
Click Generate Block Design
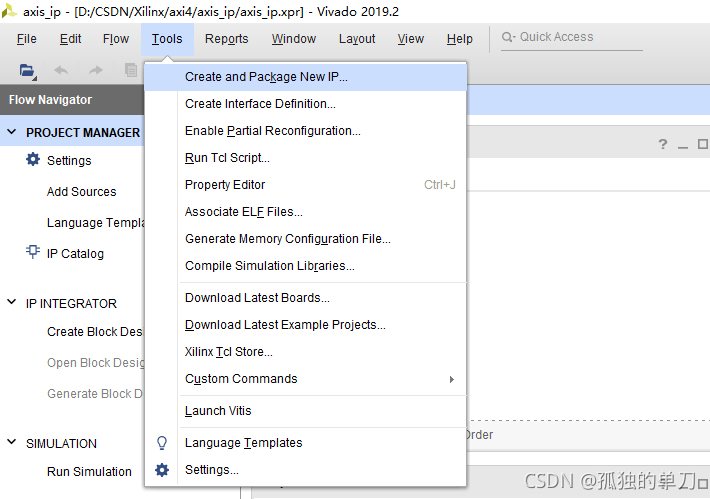[95, 393]
